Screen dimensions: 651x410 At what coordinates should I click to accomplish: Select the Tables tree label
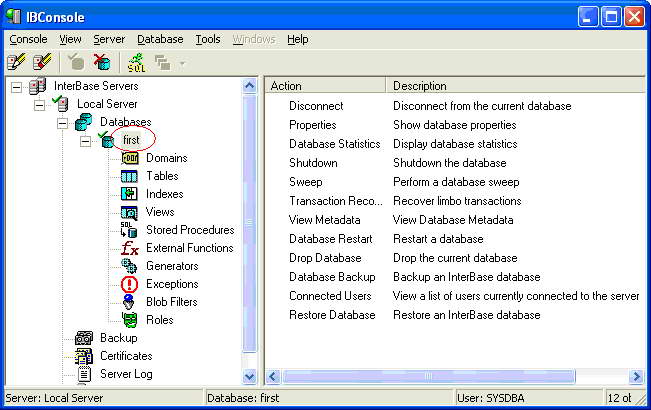click(x=162, y=176)
